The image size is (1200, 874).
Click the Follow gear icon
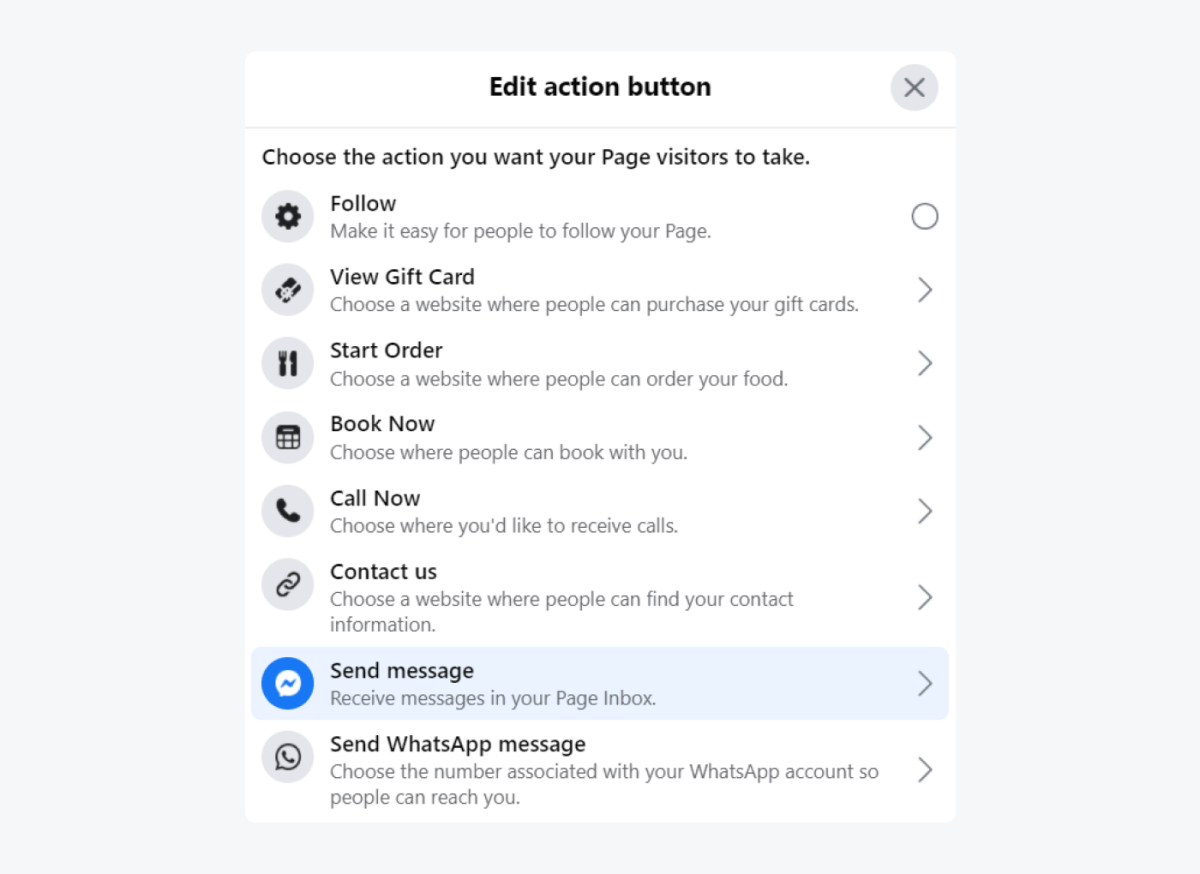[x=287, y=216]
